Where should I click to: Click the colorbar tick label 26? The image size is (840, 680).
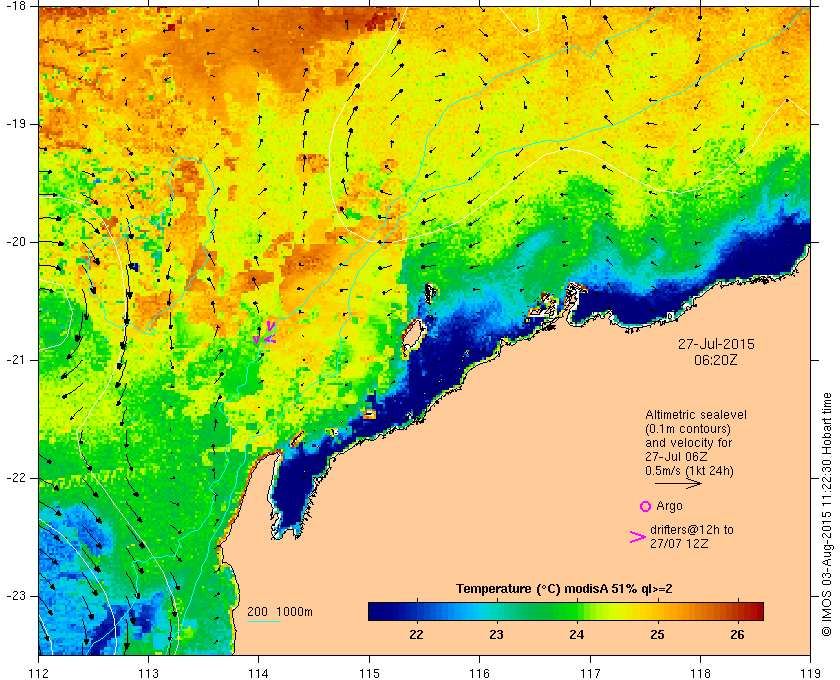click(x=738, y=635)
